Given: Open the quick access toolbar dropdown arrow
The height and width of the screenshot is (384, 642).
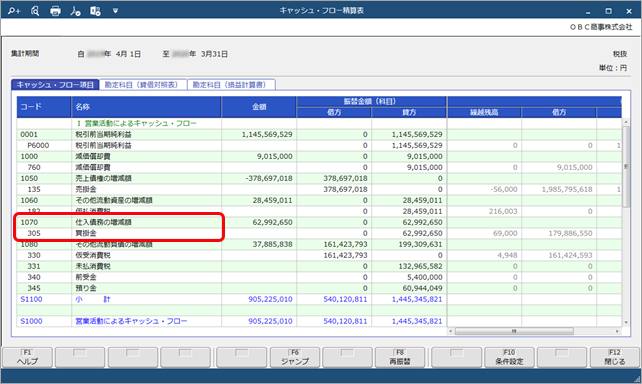Looking at the screenshot, I should pyautogui.click(x=115, y=11).
